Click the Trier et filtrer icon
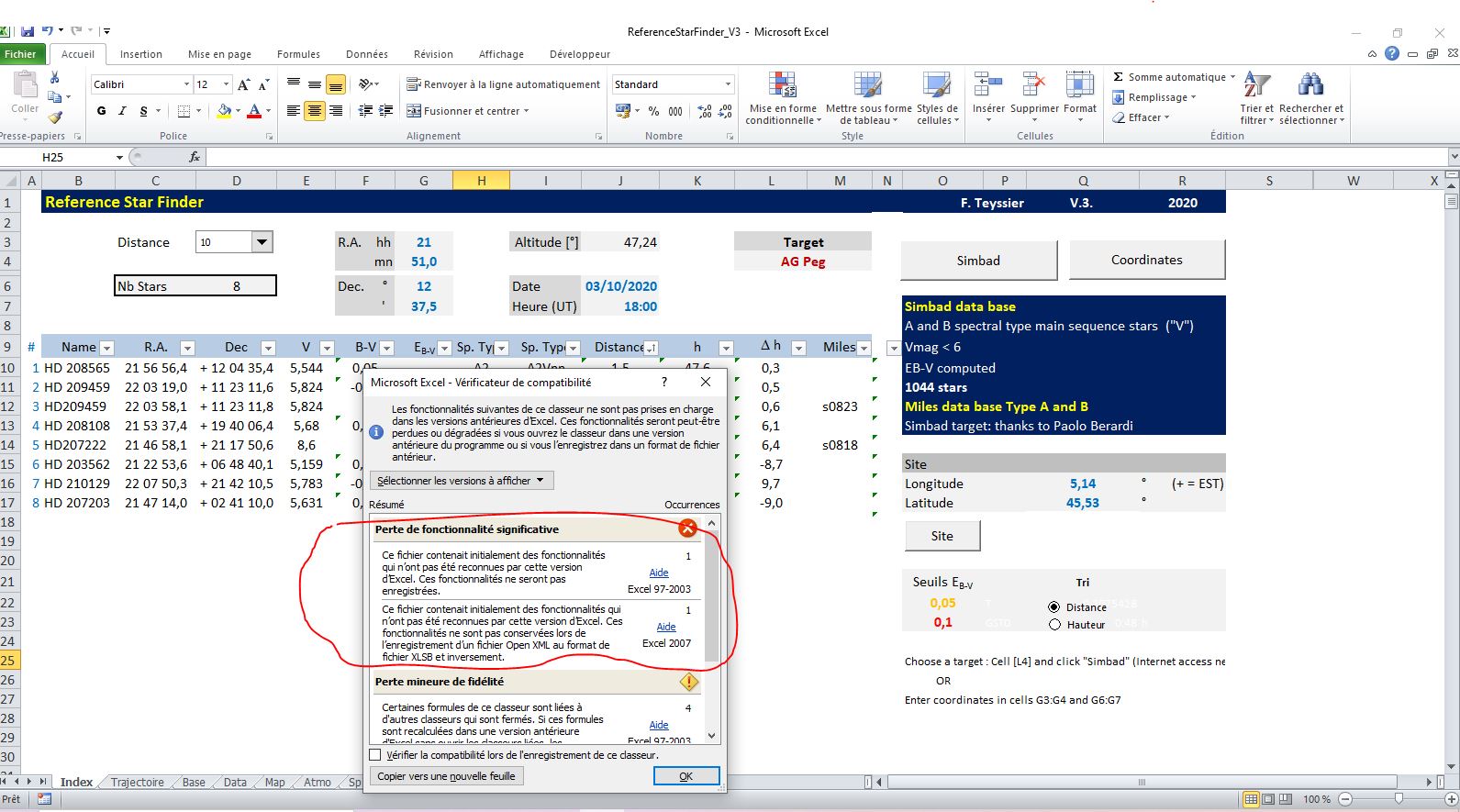Screen dimensions: 1460x812 click(x=1256, y=85)
